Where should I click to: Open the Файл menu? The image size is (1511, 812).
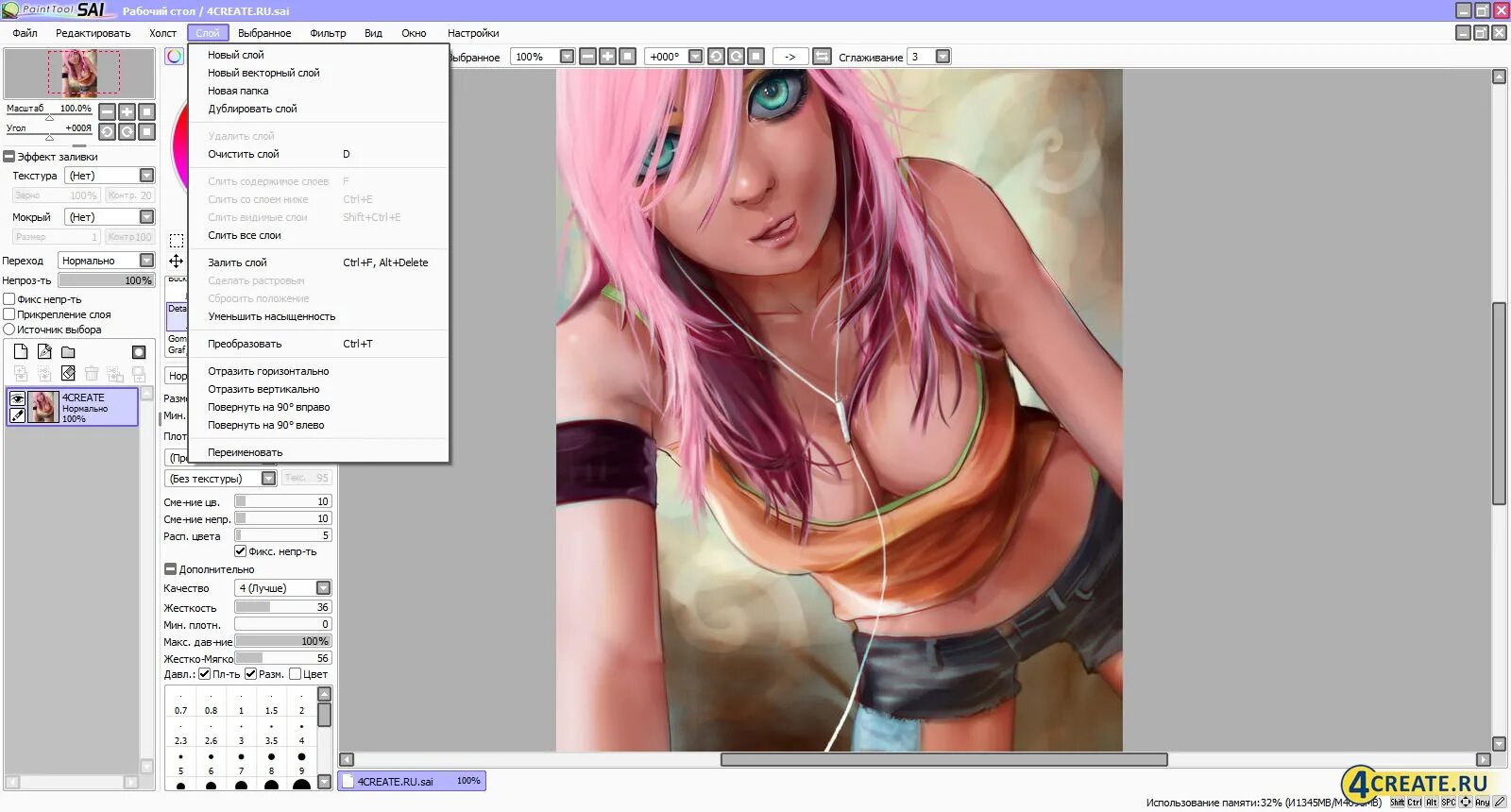click(25, 33)
